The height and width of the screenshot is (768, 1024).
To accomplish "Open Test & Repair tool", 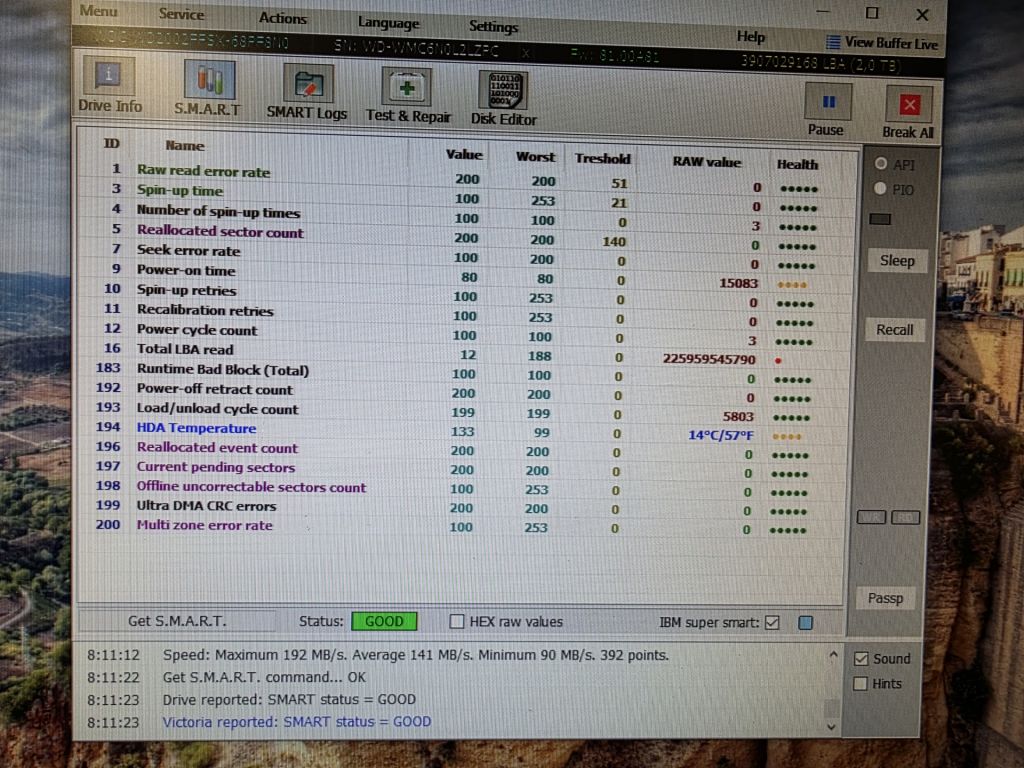I will (x=408, y=95).
